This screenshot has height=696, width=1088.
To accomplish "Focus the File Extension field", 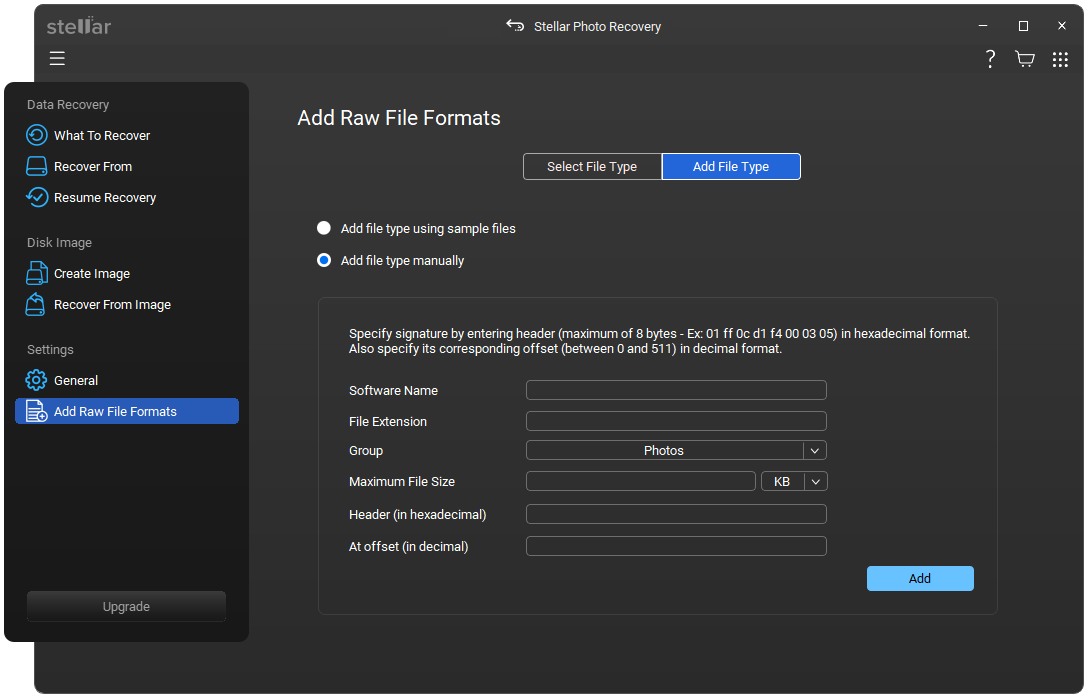I will click(676, 421).
